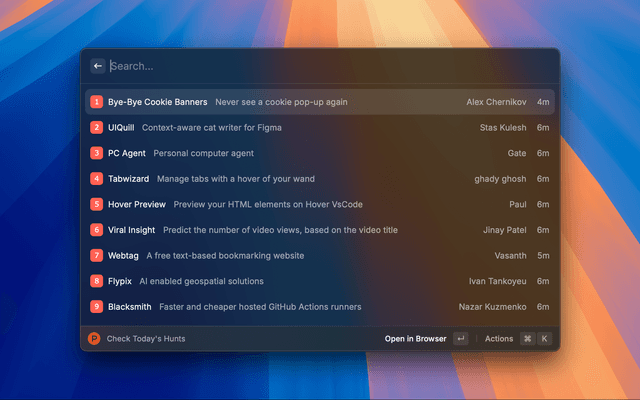
Task: Click 'Check Today's Hunts' label
Action: click(146, 339)
